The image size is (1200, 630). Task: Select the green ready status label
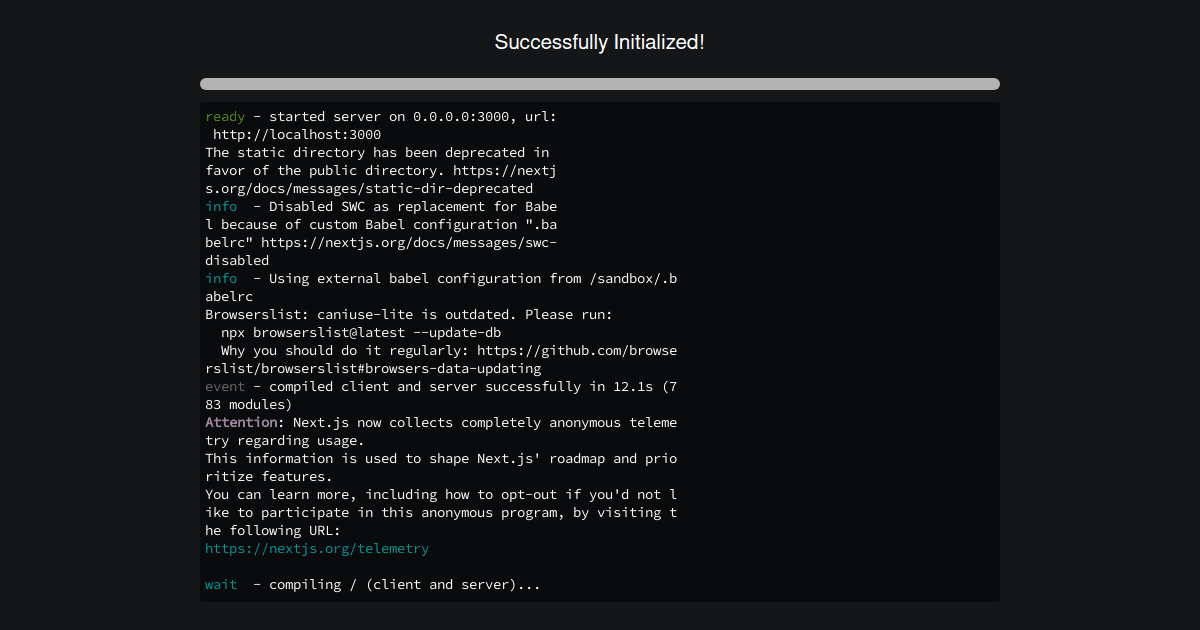[x=224, y=116]
